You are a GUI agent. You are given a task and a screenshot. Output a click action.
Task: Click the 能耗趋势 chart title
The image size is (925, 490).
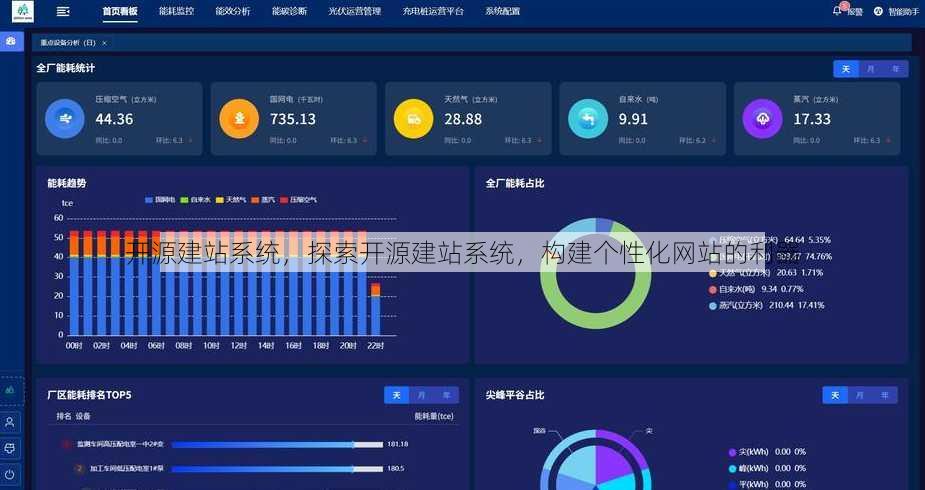(67, 183)
